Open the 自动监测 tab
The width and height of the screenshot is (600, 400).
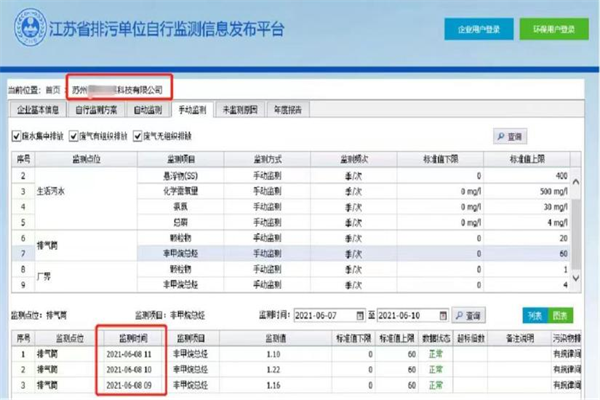[151, 108]
